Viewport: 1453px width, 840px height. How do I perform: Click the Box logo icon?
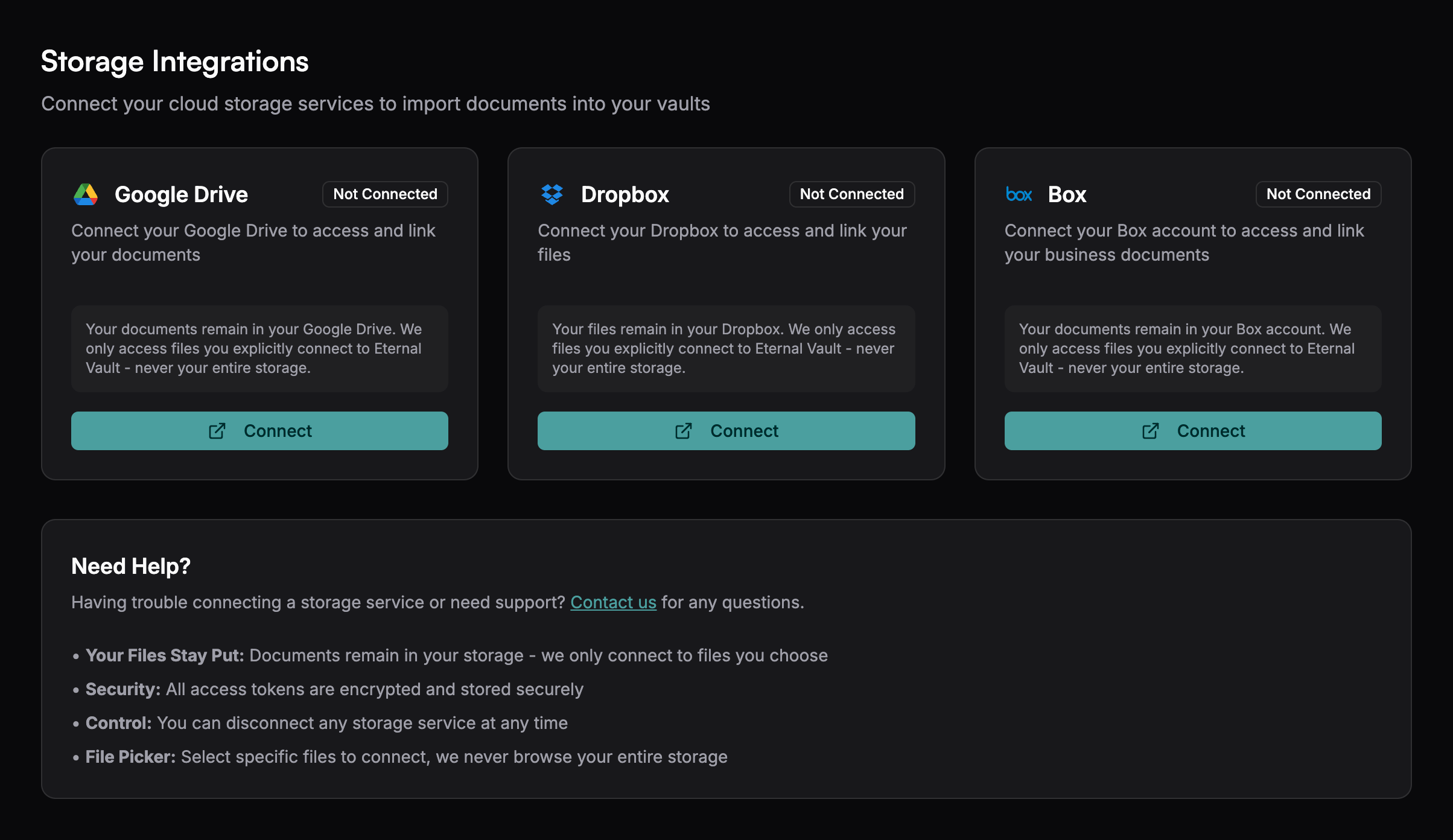pyautogui.click(x=1019, y=194)
